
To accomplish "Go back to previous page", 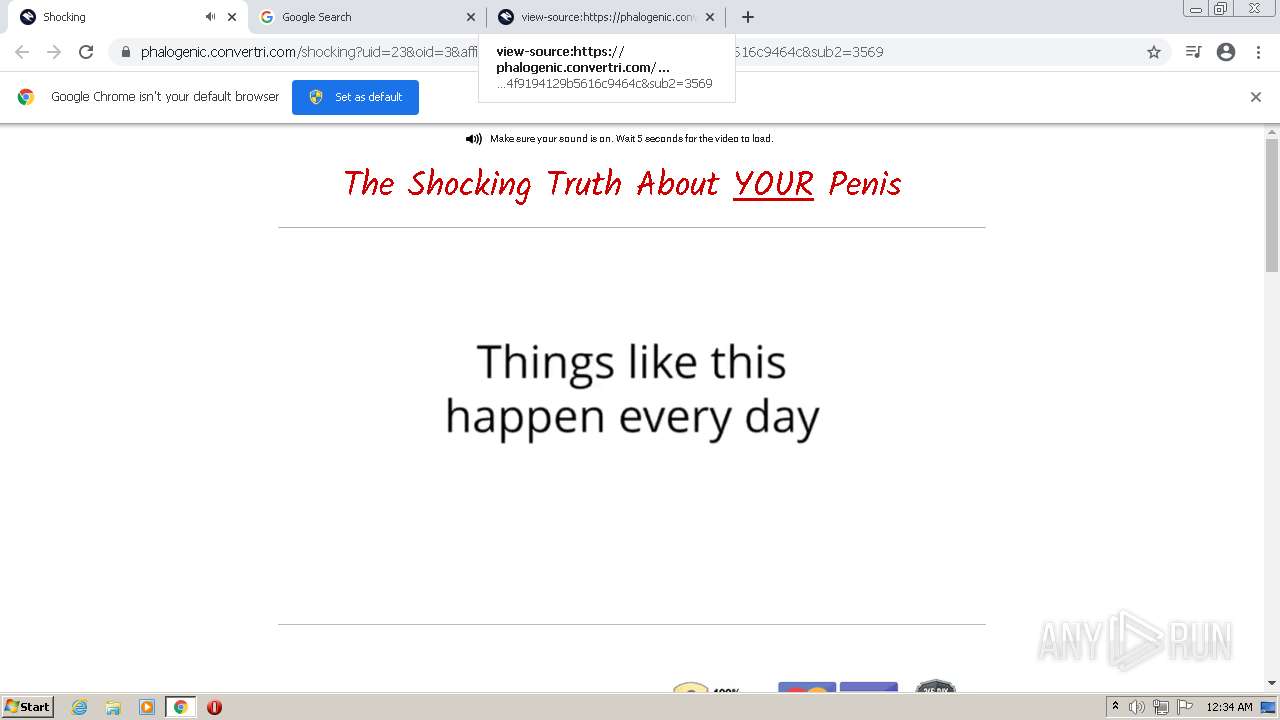I will (22, 52).
